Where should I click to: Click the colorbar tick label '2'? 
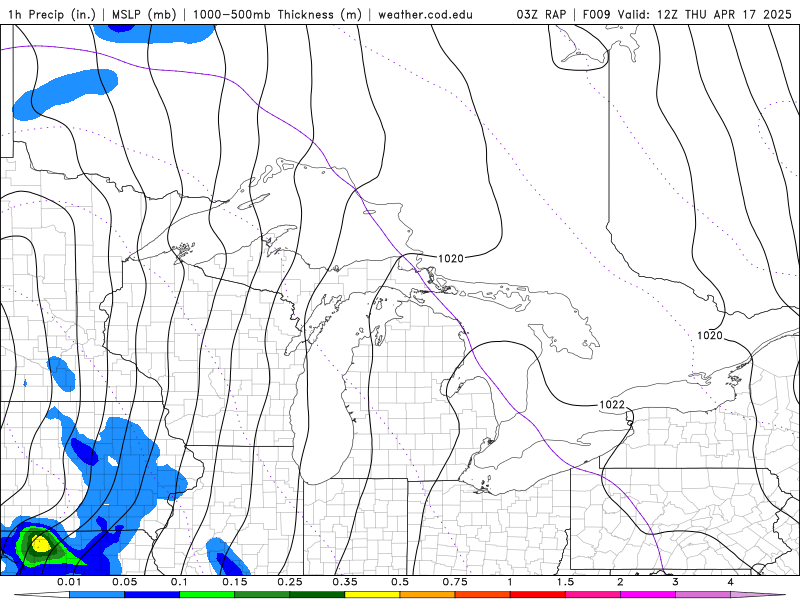(x=620, y=582)
